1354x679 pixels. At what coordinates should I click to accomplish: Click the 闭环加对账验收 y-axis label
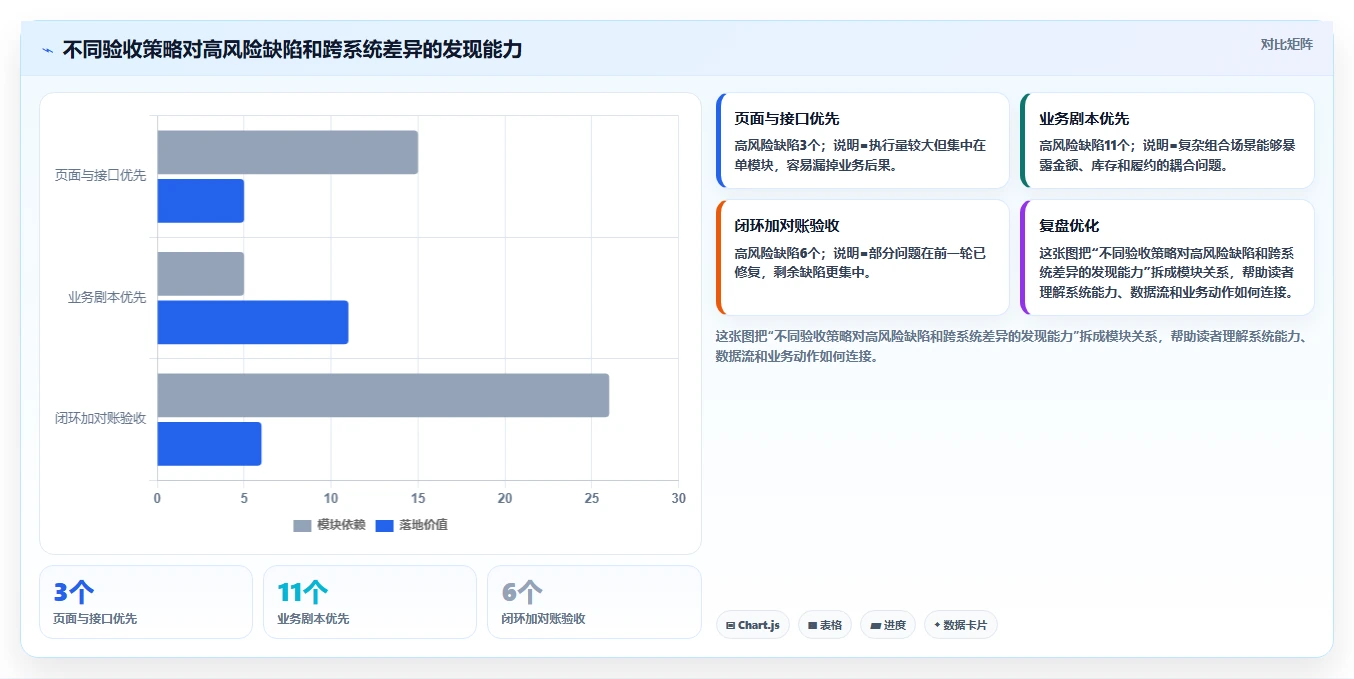click(100, 419)
